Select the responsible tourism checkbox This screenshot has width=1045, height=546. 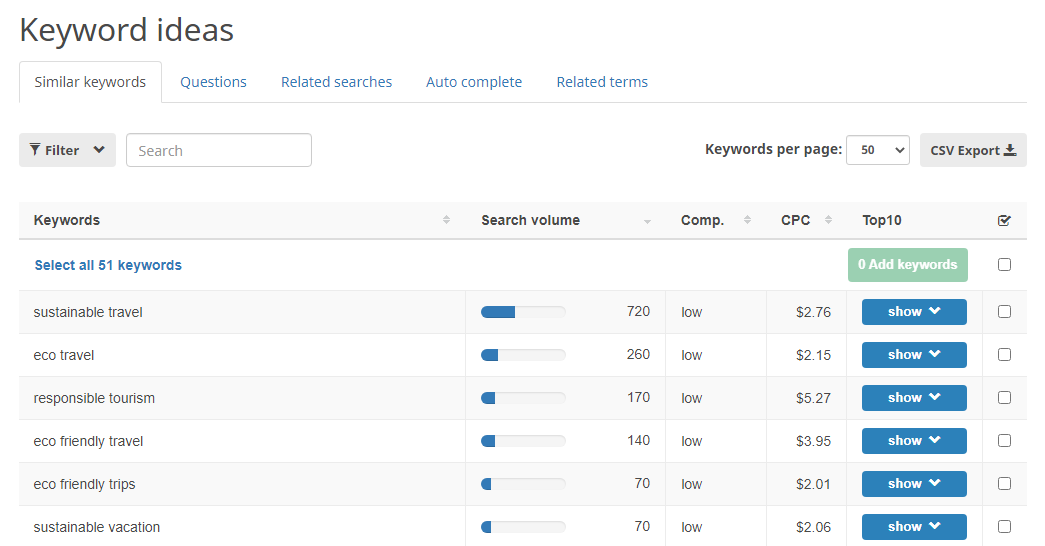(1004, 397)
